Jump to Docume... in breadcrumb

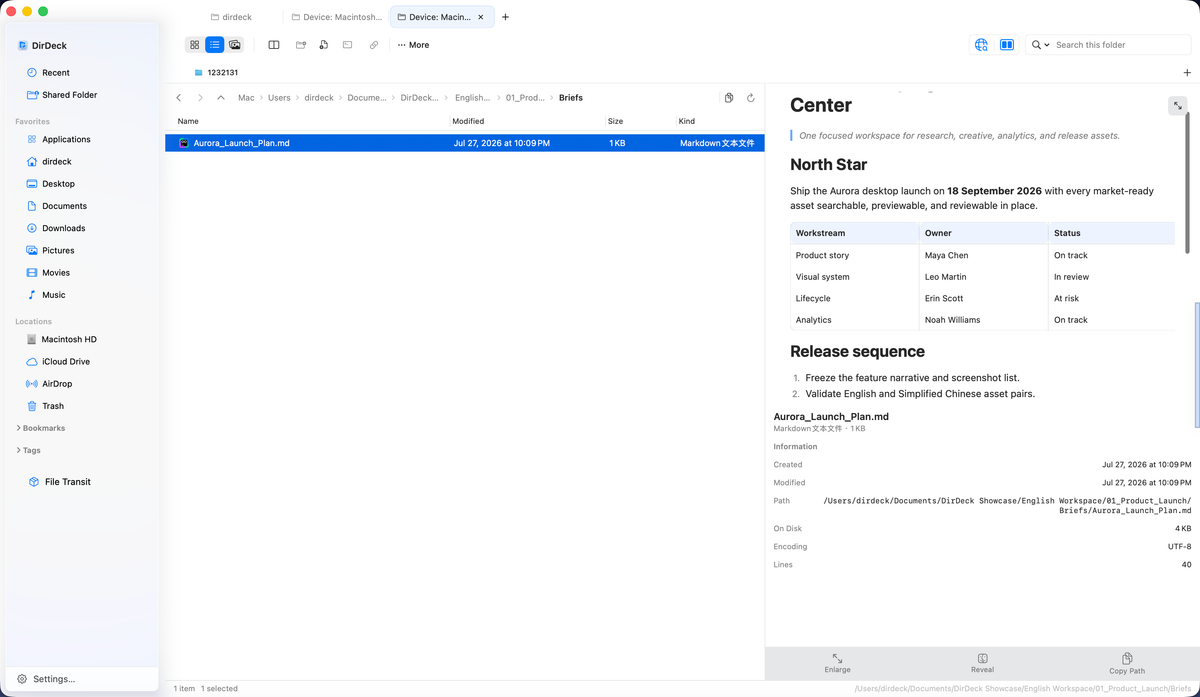click(x=367, y=98)
